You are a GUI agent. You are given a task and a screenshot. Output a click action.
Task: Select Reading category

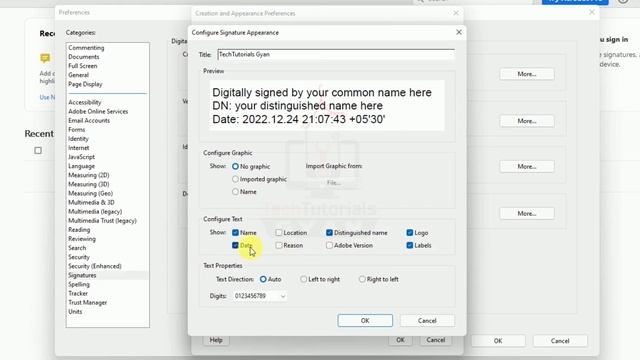click(x=79, y=230)
